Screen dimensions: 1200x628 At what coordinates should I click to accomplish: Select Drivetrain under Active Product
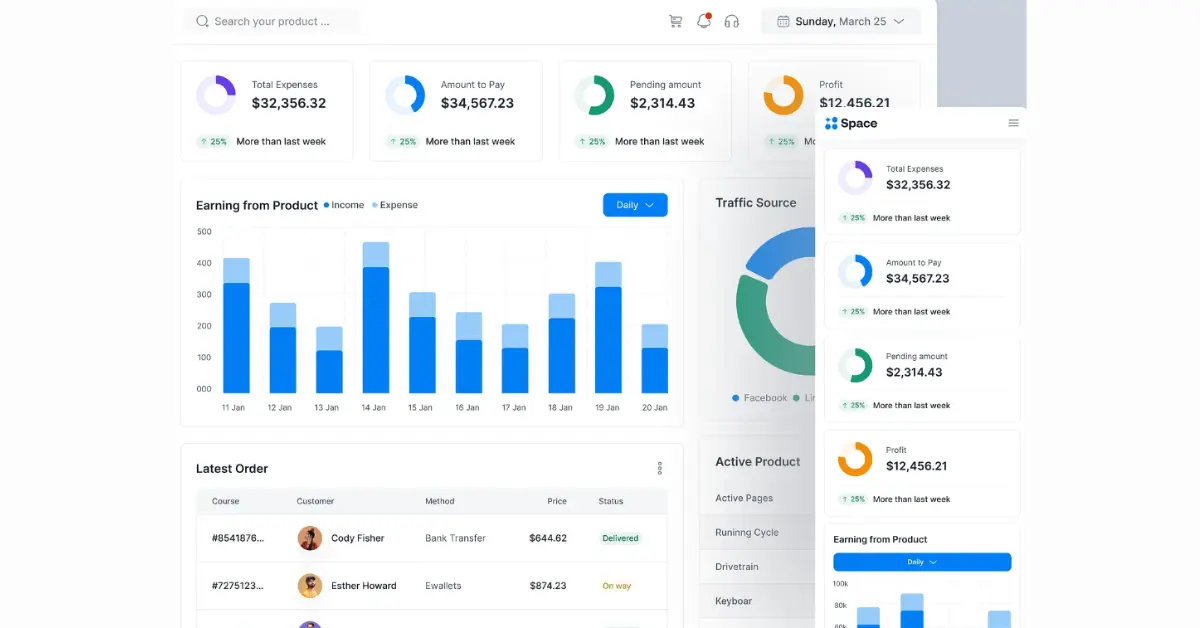[737, 566]
